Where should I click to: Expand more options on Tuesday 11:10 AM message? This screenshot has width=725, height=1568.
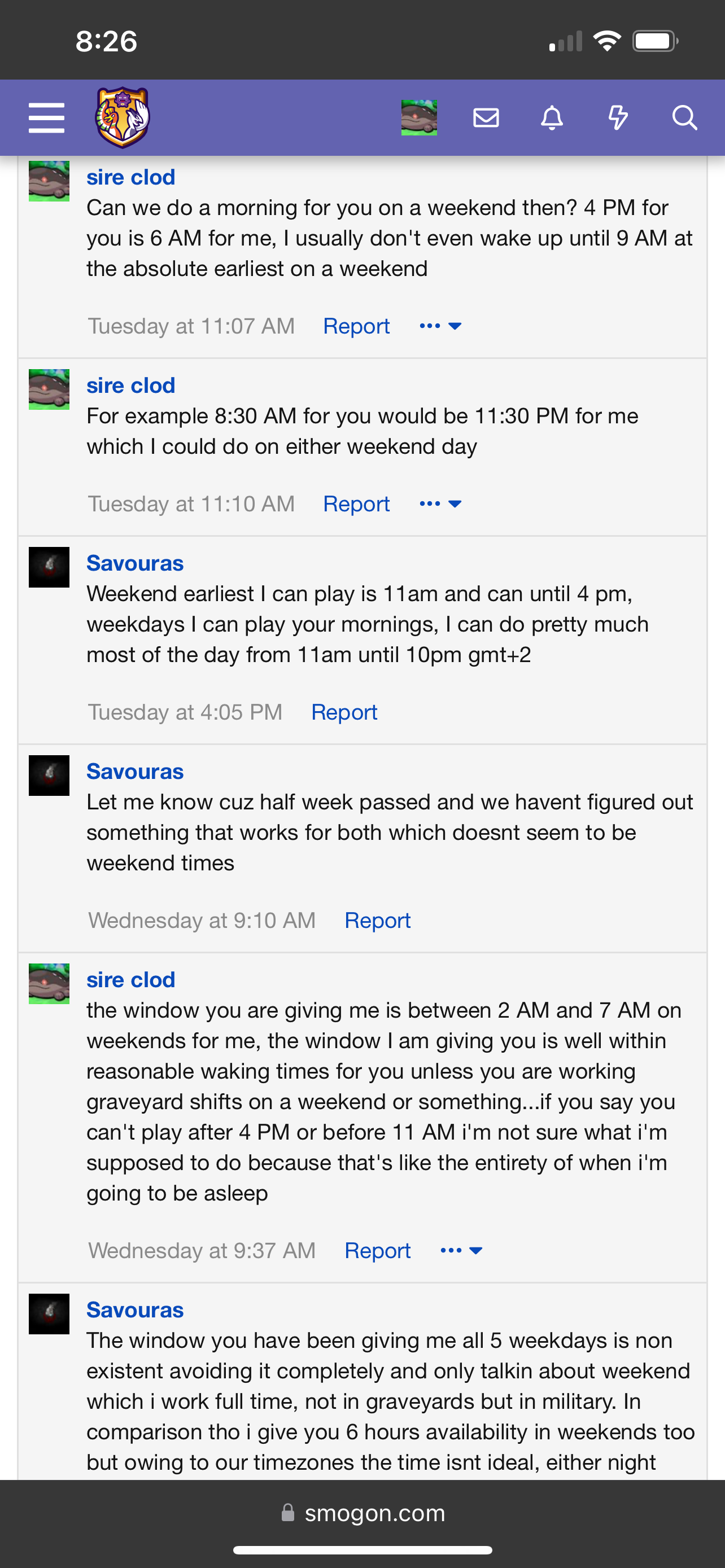pos(440,504)
